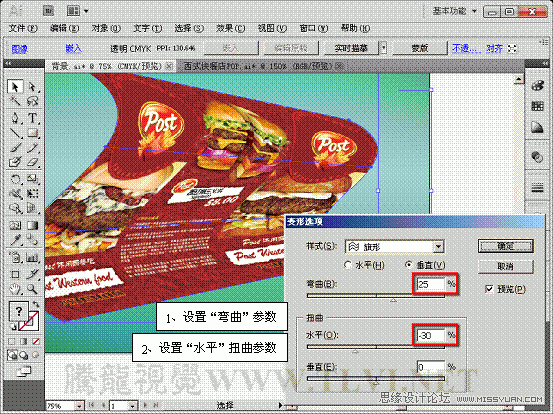
Task: Open the 样式 style dropdown showing 旗形
Action: (394, 246)
